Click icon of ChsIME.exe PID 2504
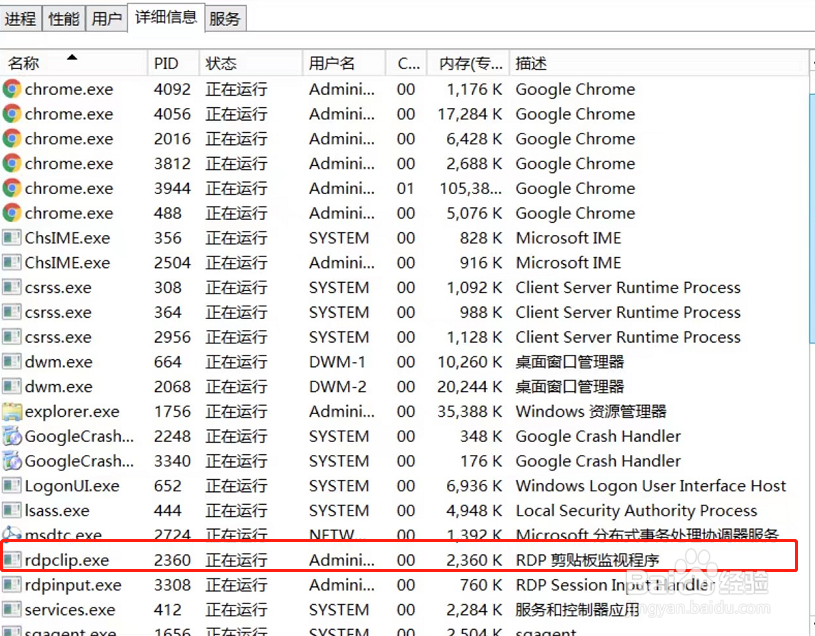This screenshot has width=815, height=636. (11, 262)
